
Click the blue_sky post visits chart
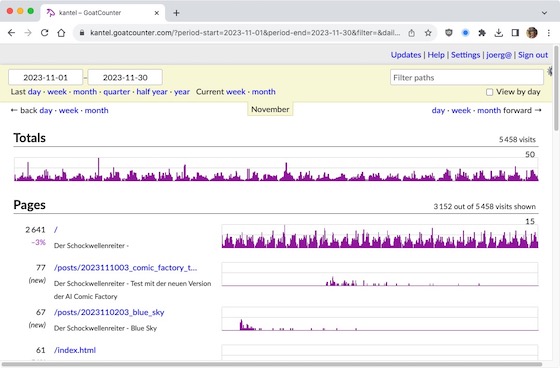(x=380, y=319)
